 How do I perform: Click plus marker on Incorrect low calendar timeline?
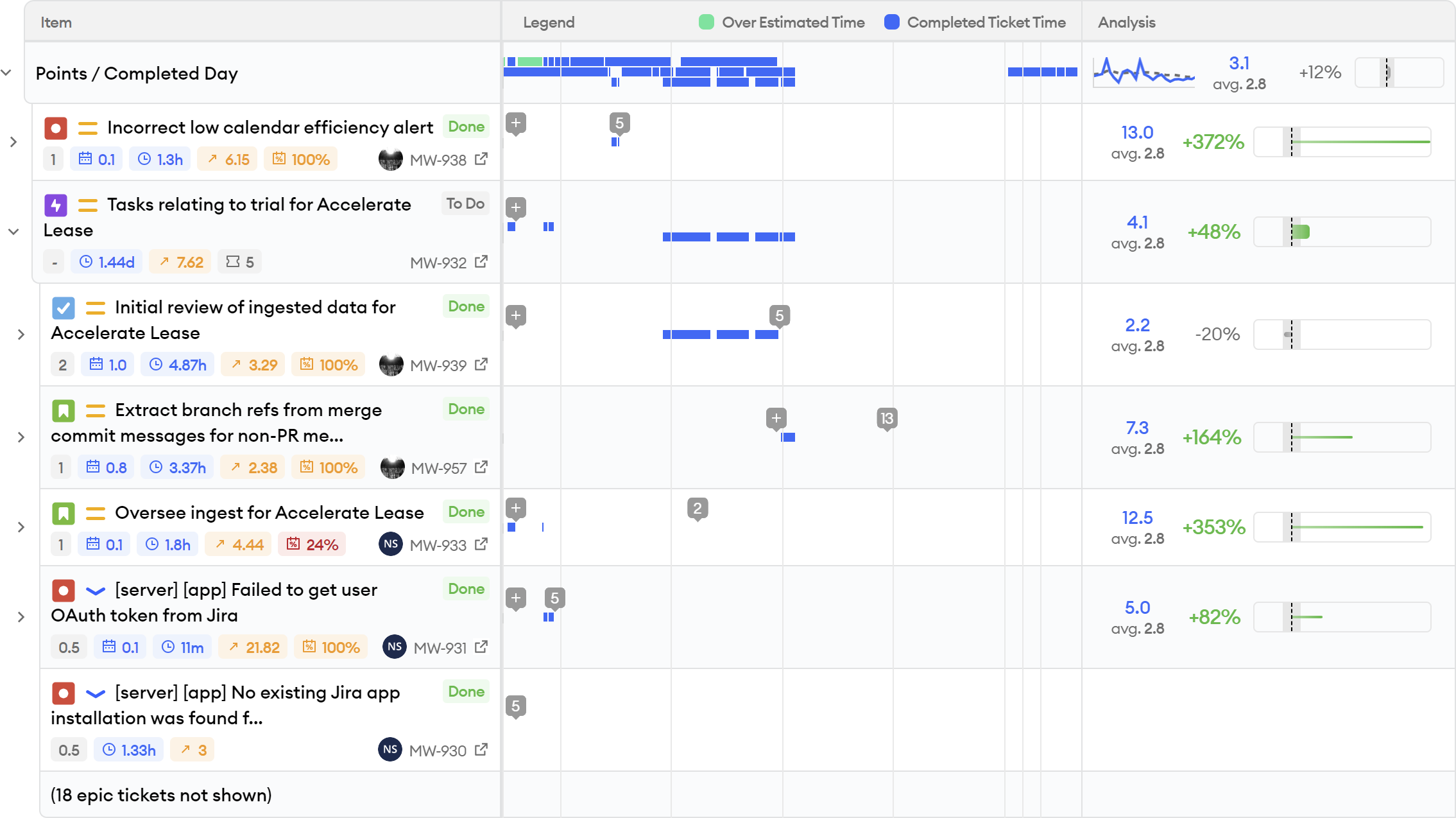click(x=516, y=123)
